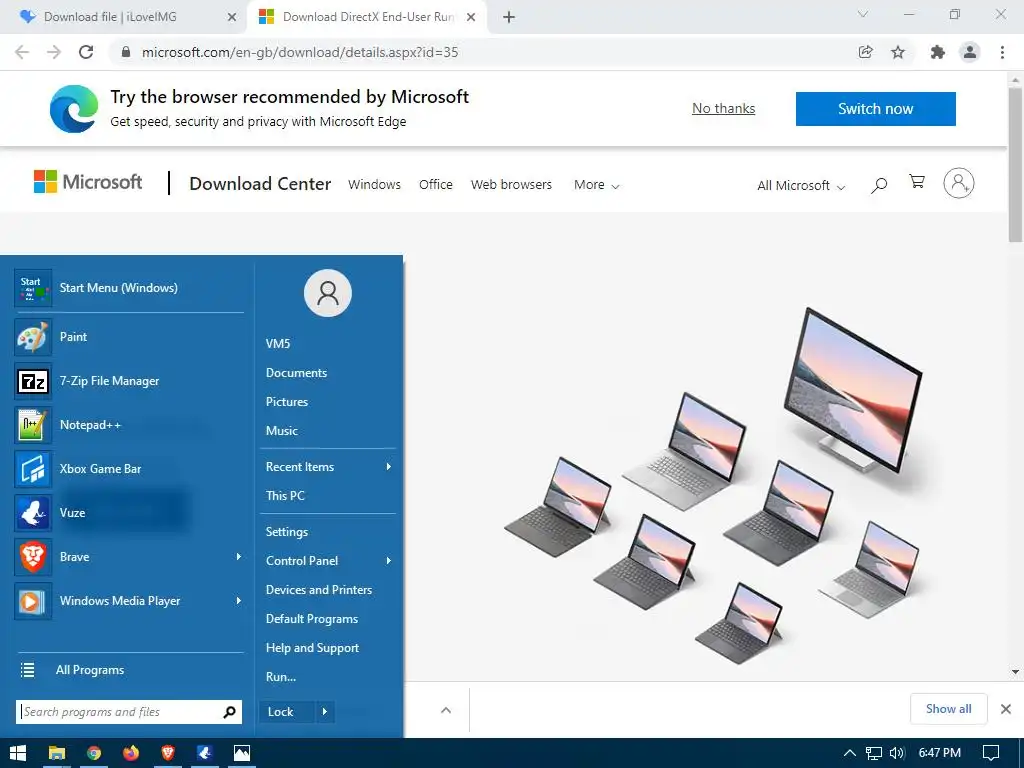
Task: Open the Lock options arrow
Action: pyautogui.click(x=325, y=712)
